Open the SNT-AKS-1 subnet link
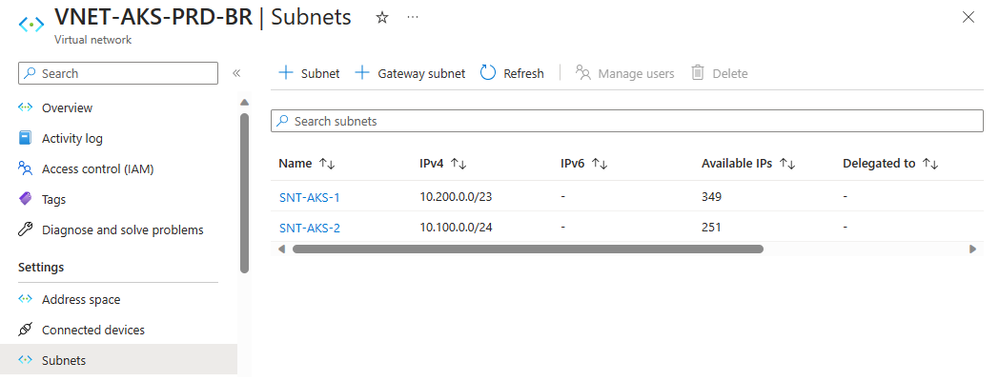 (310, 197)
